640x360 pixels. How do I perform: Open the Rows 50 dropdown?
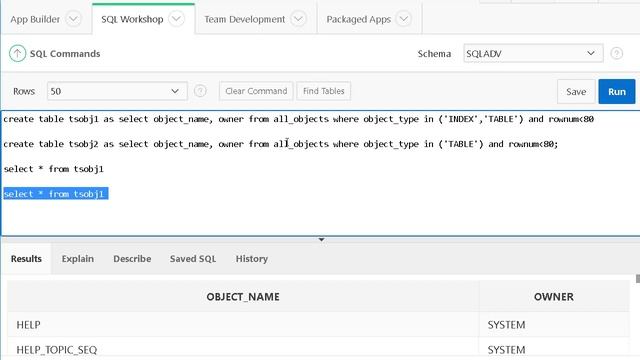tap(117, 91)
